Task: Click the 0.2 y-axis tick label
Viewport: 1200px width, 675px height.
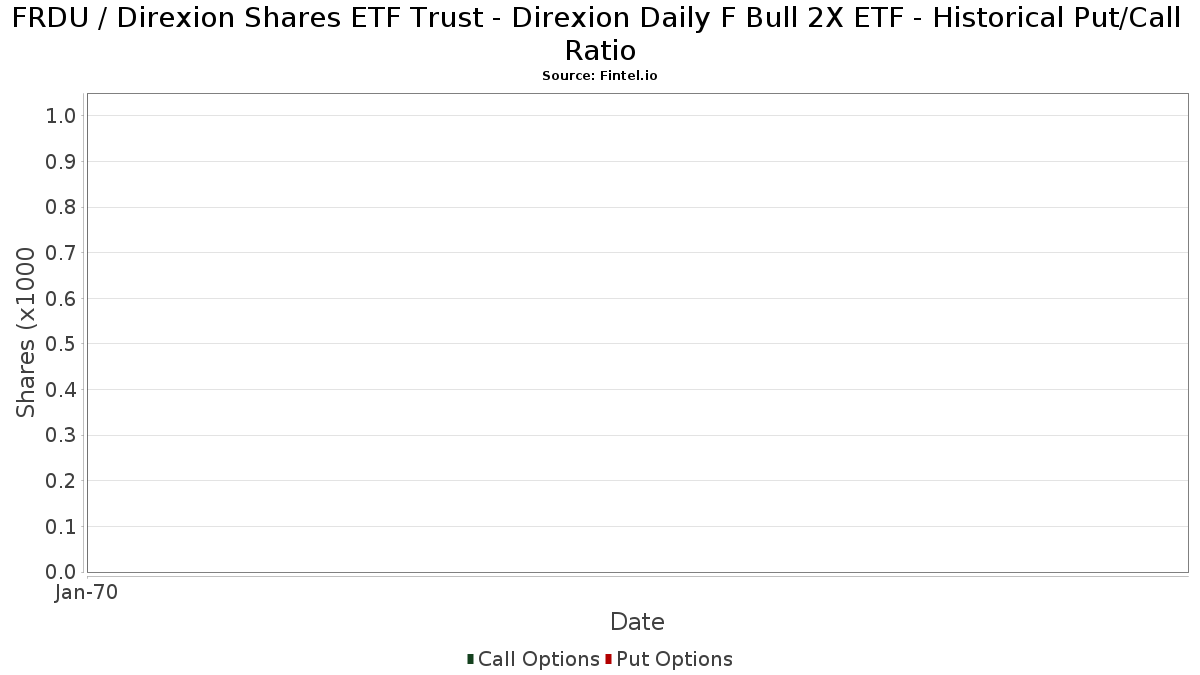Action: click(x=61, y=481)
